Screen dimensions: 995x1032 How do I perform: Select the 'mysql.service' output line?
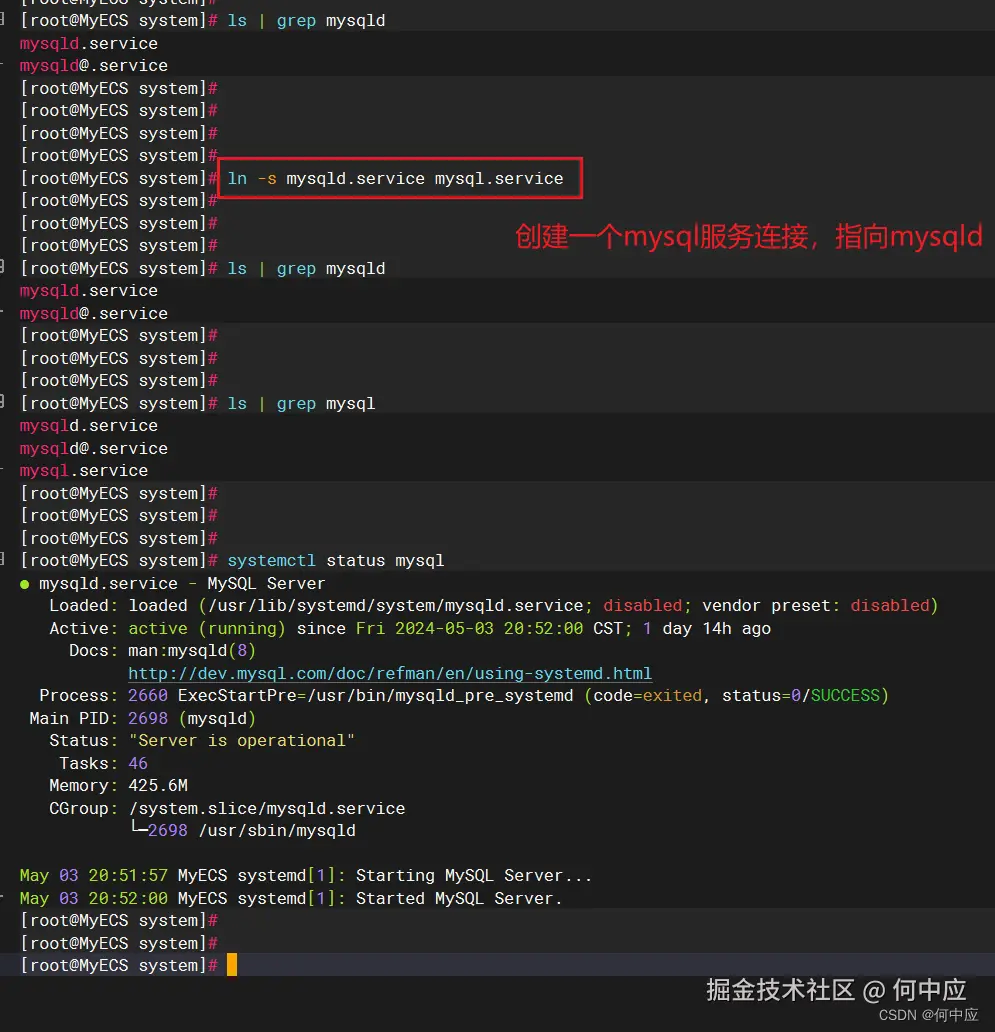[x=84, y=471]
